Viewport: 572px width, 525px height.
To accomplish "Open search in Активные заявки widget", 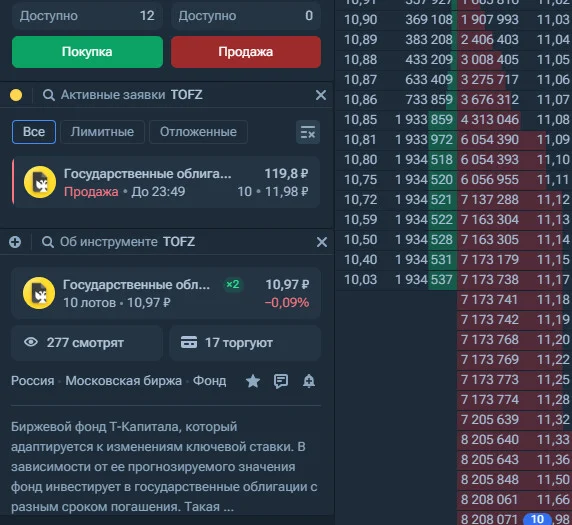I will [49, 95].
